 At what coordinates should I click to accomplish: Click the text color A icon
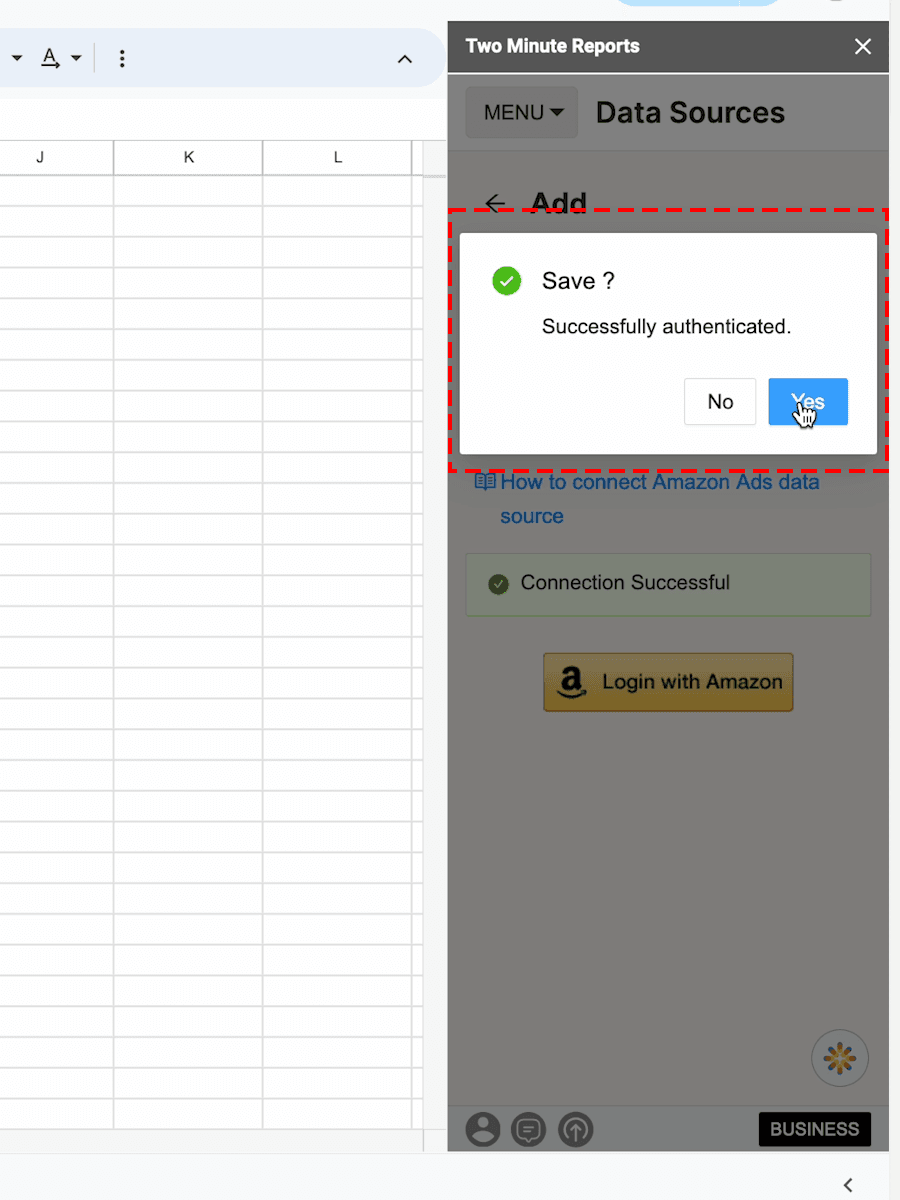pyautogui.click(x=49, y=58)
